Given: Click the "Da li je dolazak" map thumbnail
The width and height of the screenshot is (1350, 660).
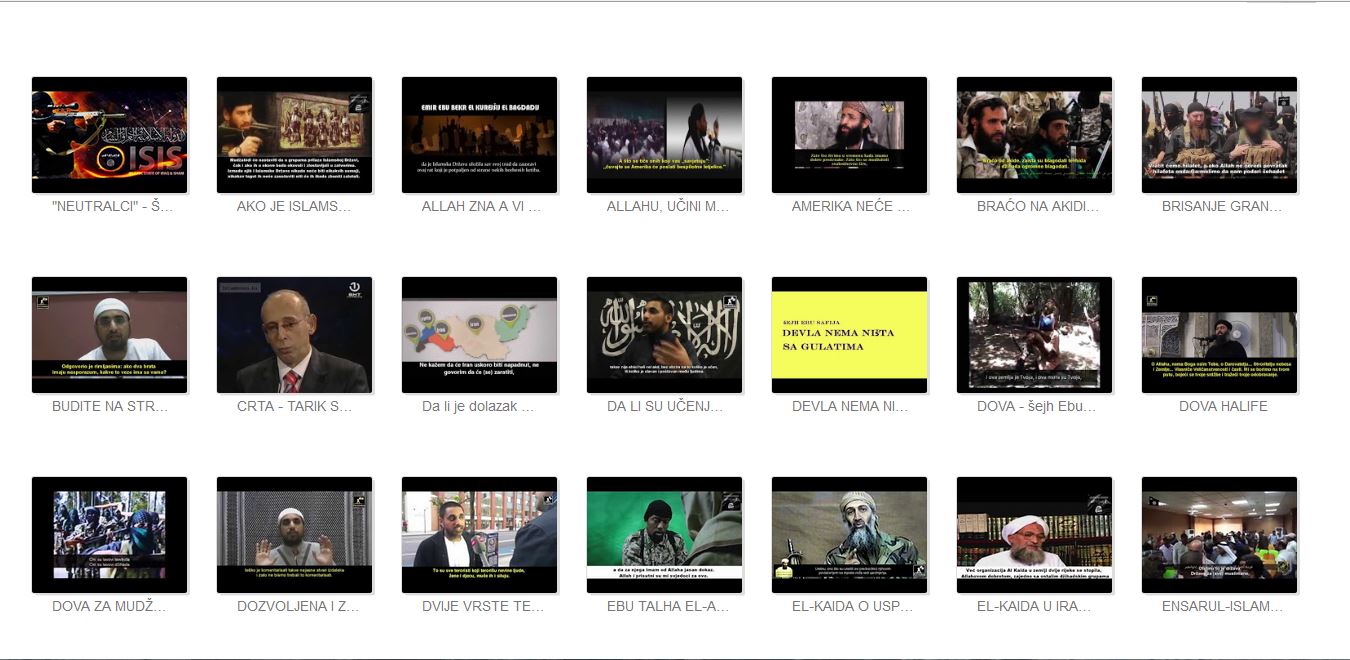Looking at the screenshot, I should [x=479, y=335].
